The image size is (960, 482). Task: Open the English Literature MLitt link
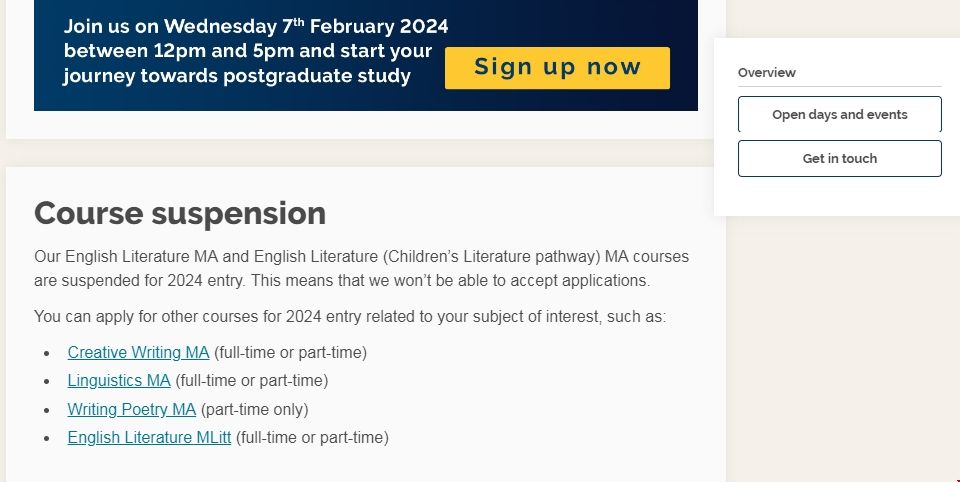(150, 437)
